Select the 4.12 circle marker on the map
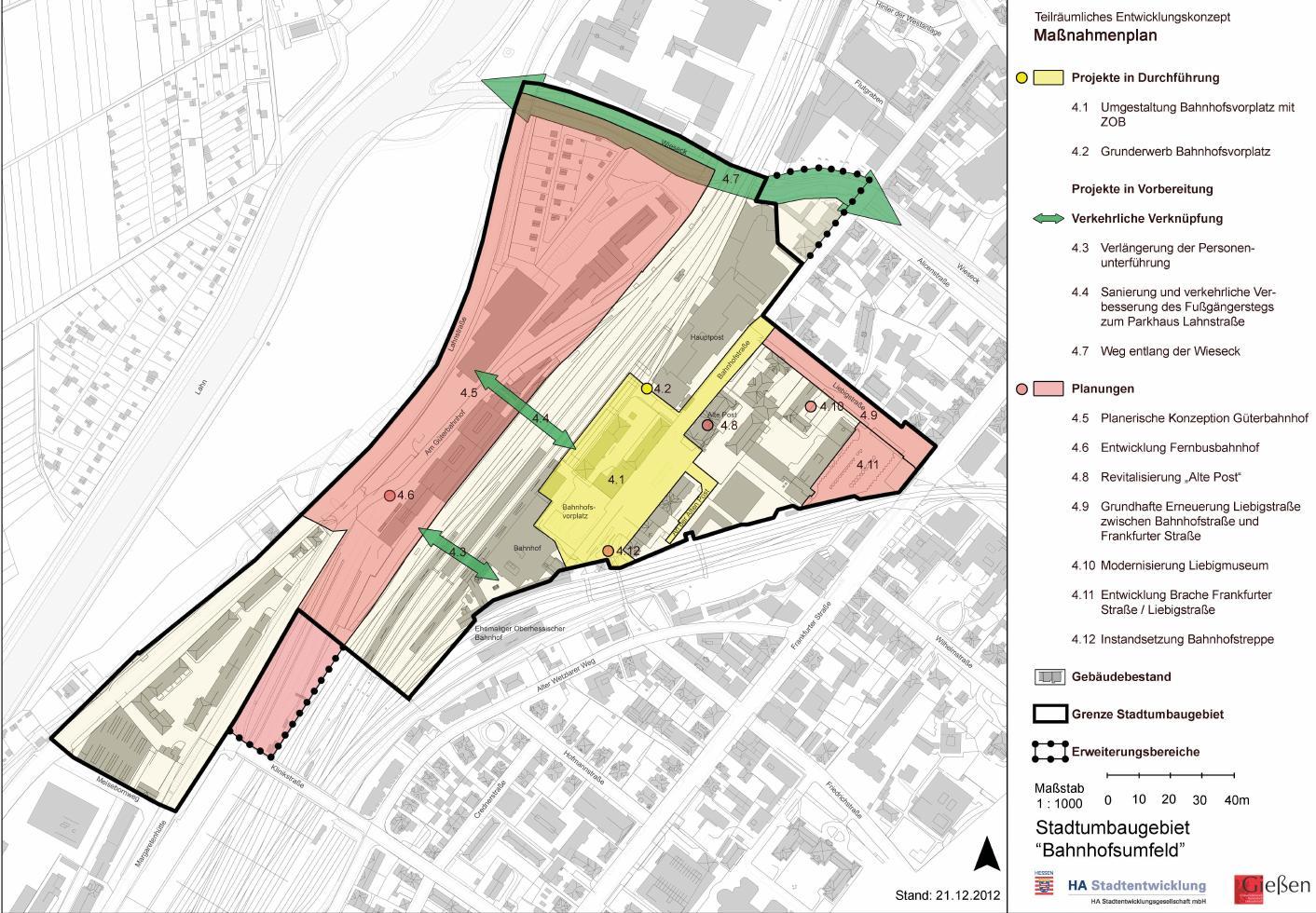The width and height of the screenshot is (1316, 913). (x=608, y=551)
